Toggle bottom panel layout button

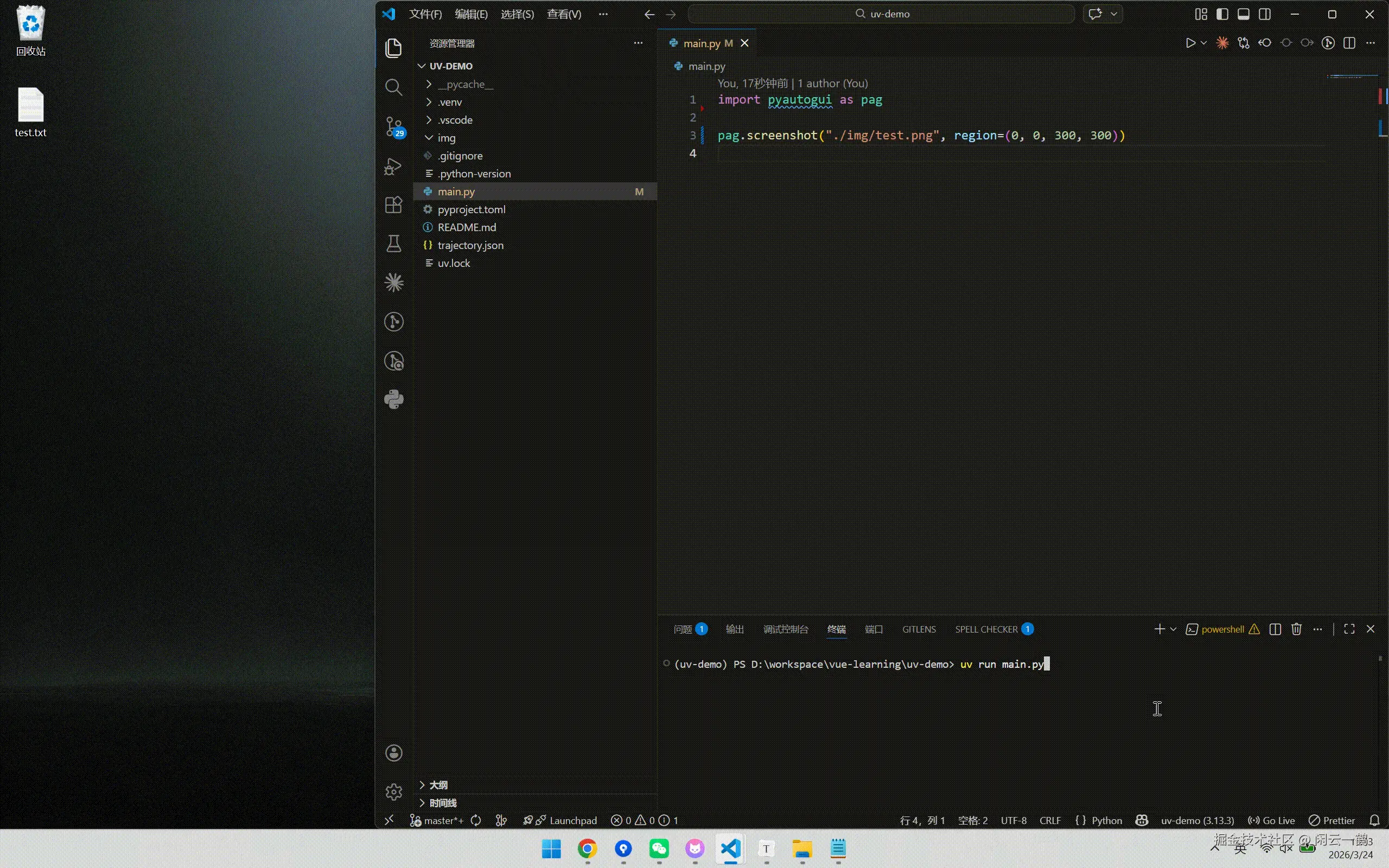(x=1243, y=14)
